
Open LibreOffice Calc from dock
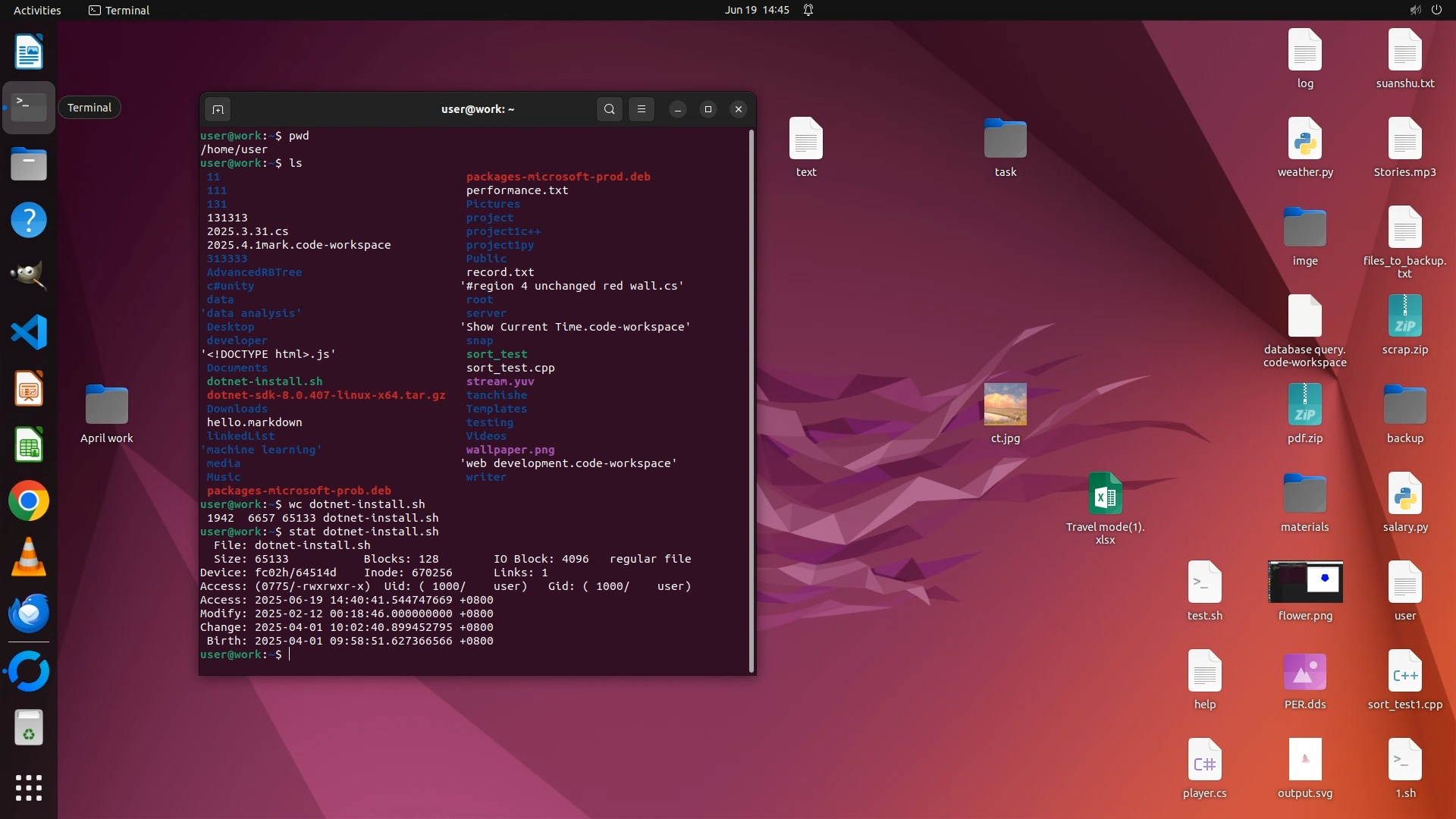coord(29,445)
